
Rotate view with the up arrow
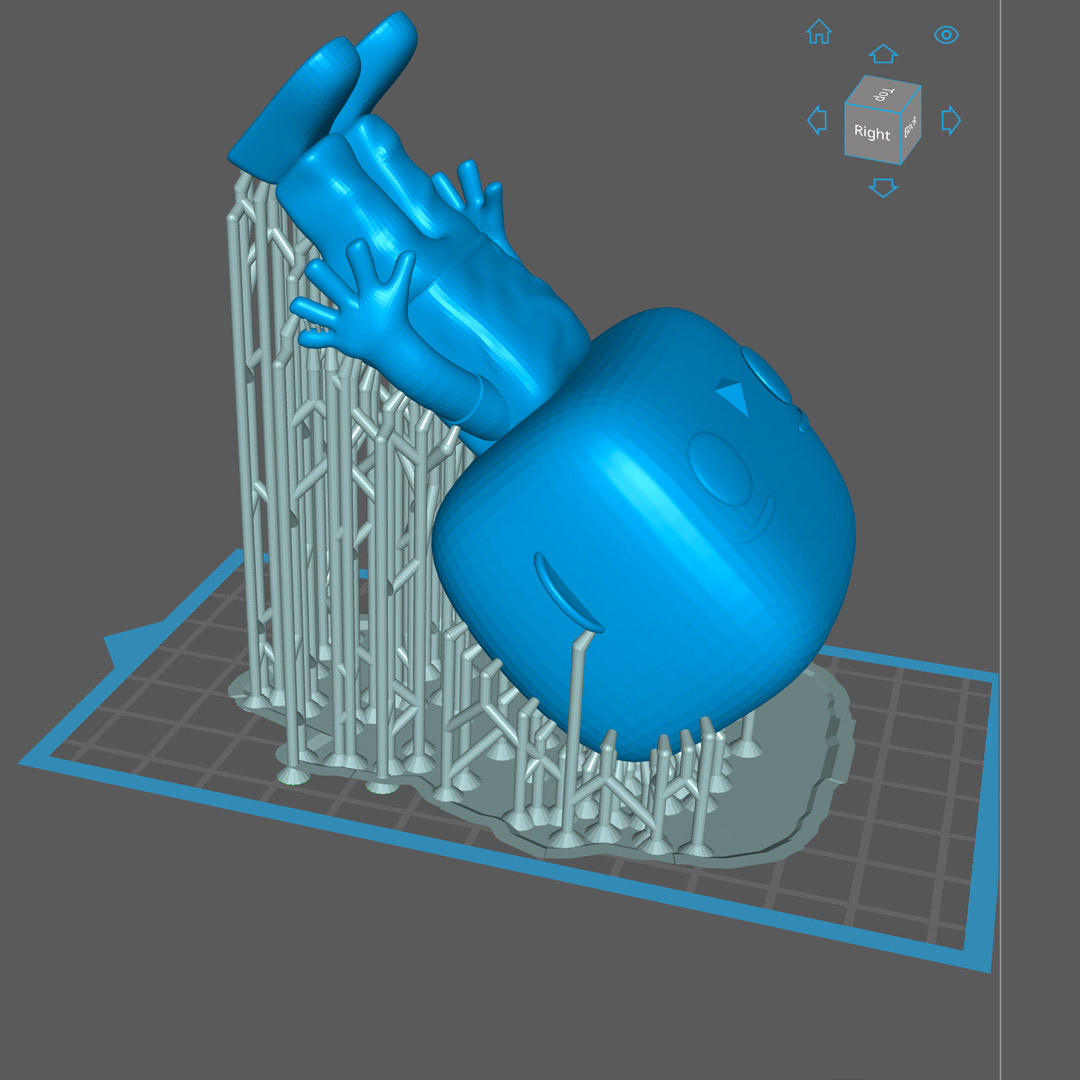click(x=883, y=54)
